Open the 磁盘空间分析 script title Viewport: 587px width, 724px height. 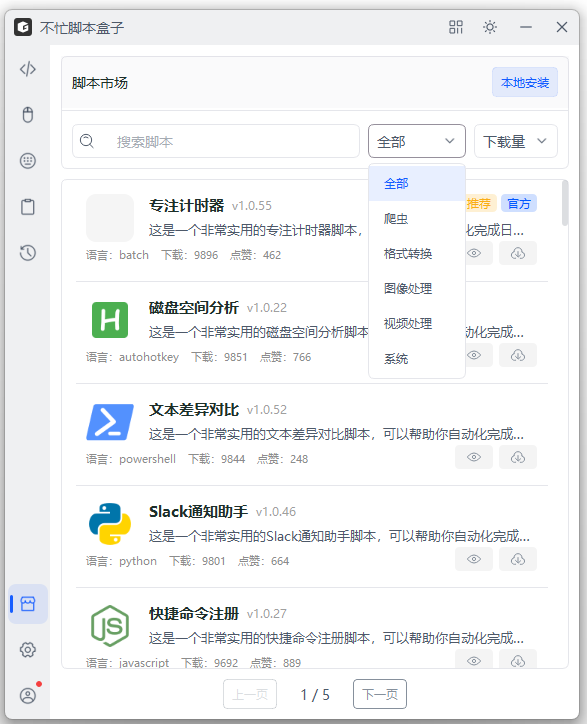tap(194, 308)
